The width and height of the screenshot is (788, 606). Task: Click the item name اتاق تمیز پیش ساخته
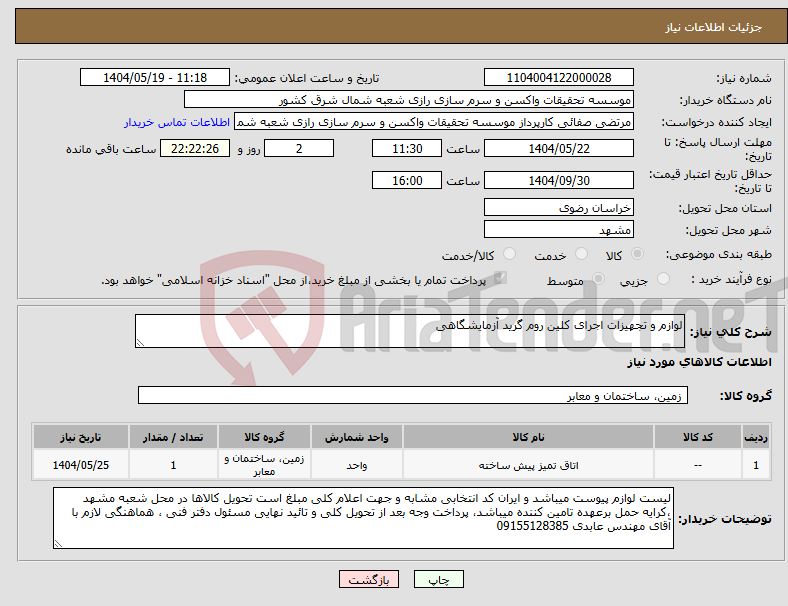(x=528, y=465)
